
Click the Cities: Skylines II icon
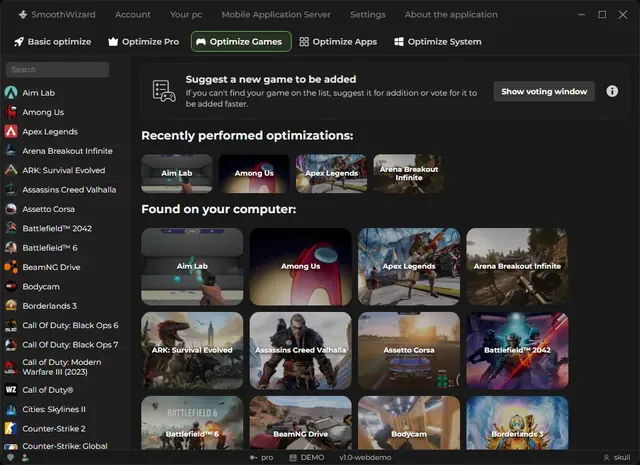(11, 409)
